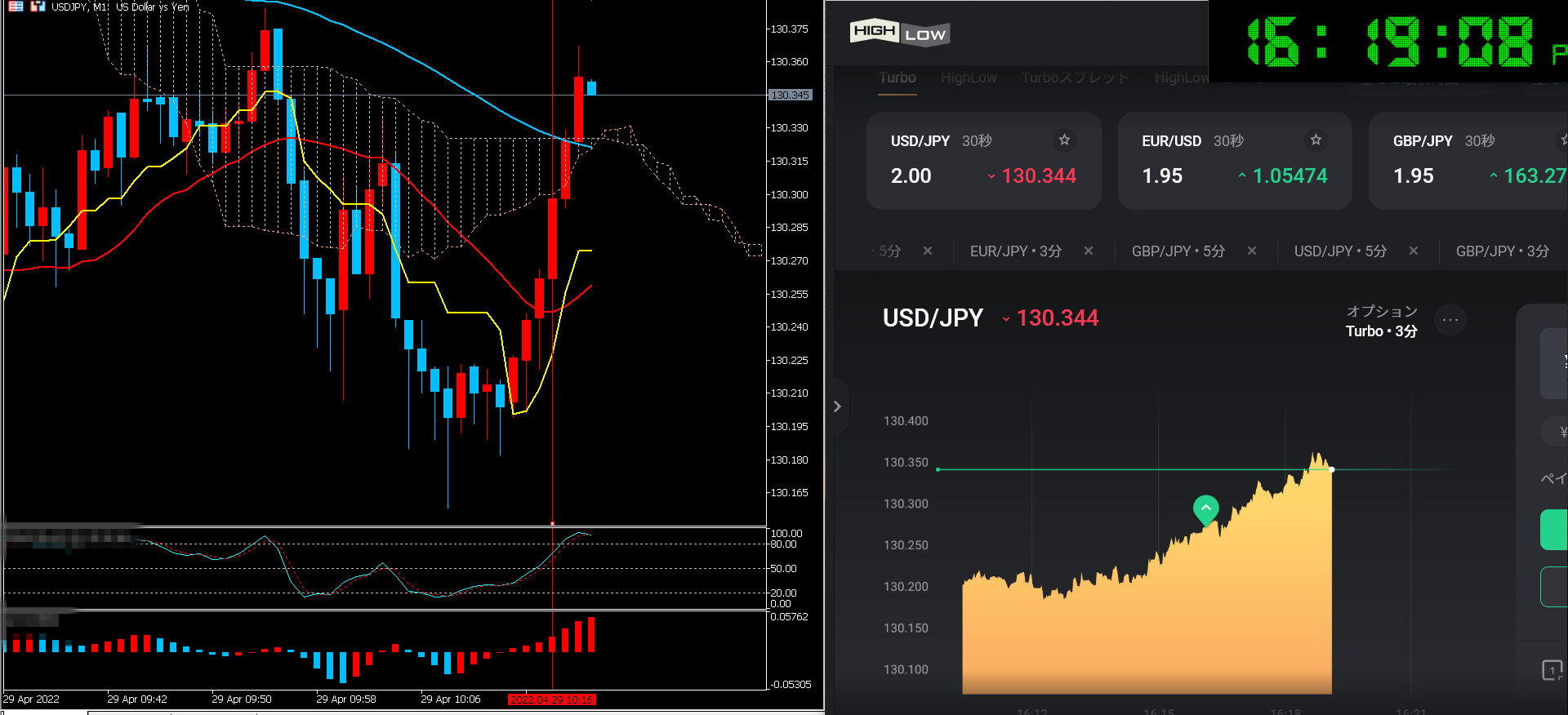Click the chart-style icon beside USDJPY,M1 title
This screenshot has width=1568, height=715.
[x=38, y=6]
